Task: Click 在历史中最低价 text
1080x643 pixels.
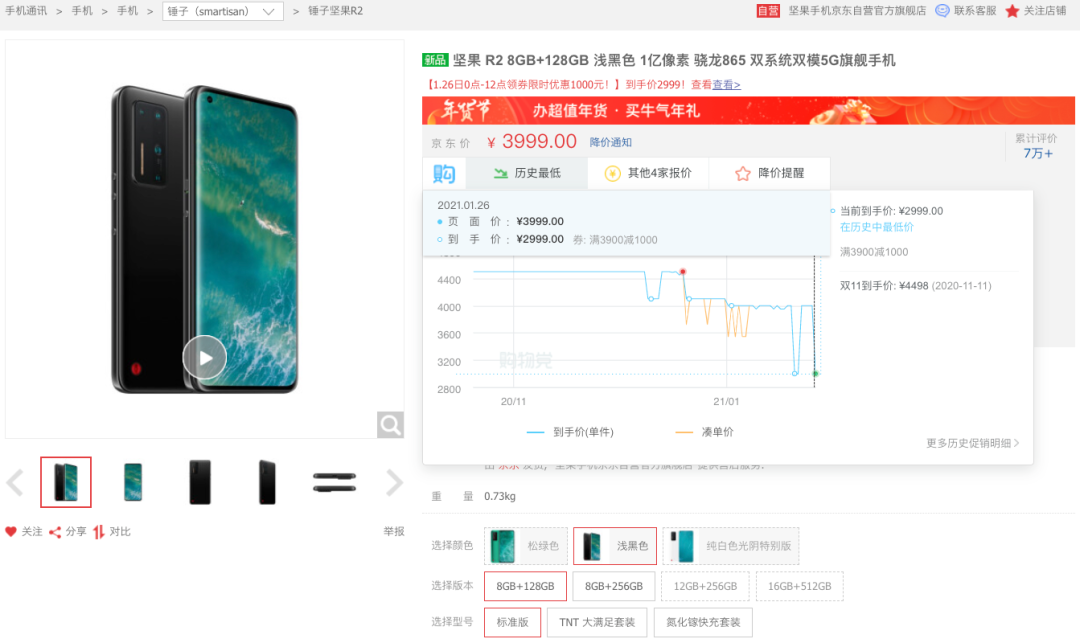Action: [x=877, y=227]
